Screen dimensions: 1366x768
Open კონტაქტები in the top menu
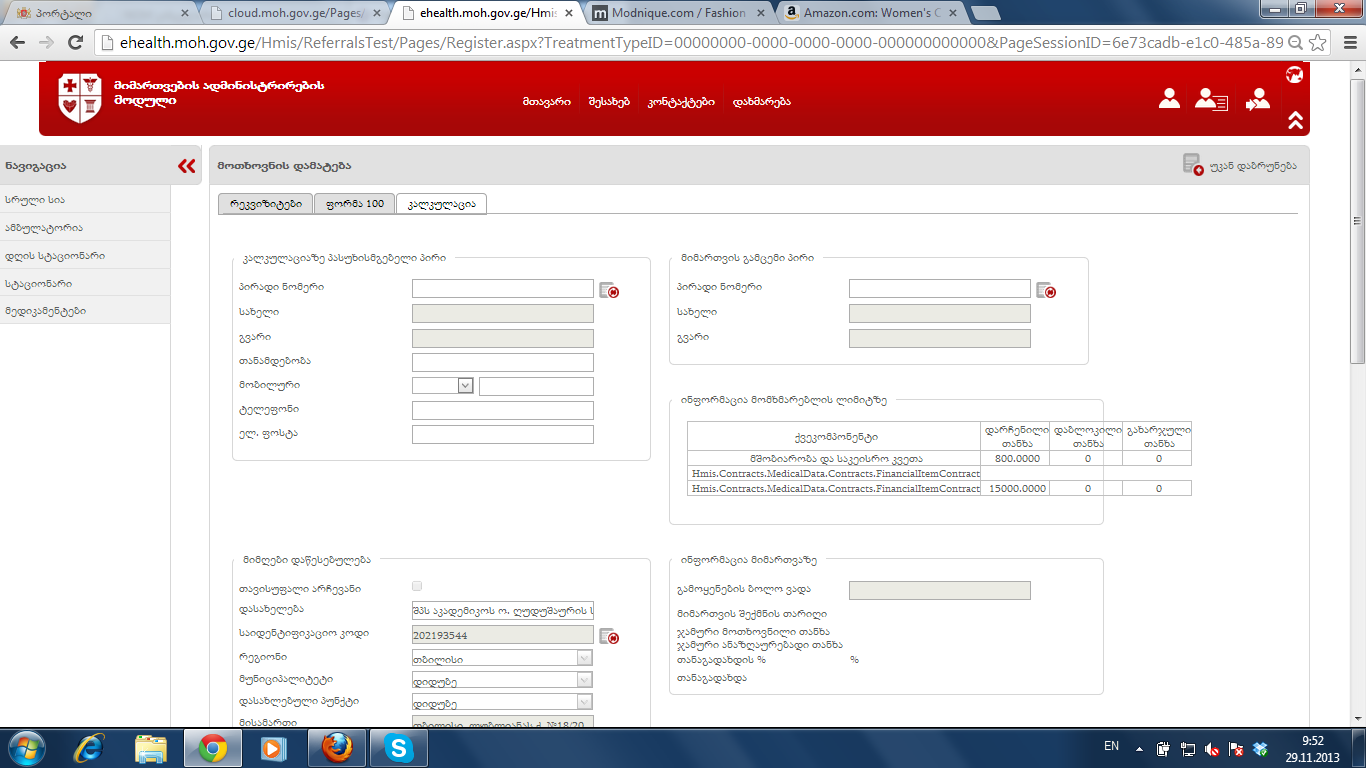681,102
